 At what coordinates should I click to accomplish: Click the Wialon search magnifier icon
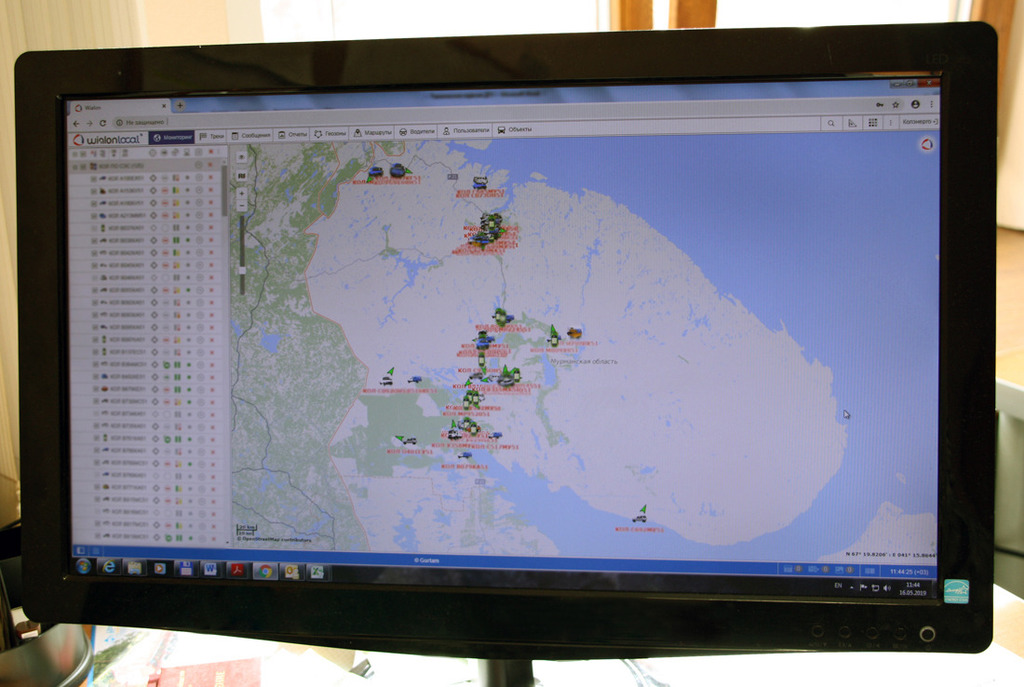click(x=831, y=123)
